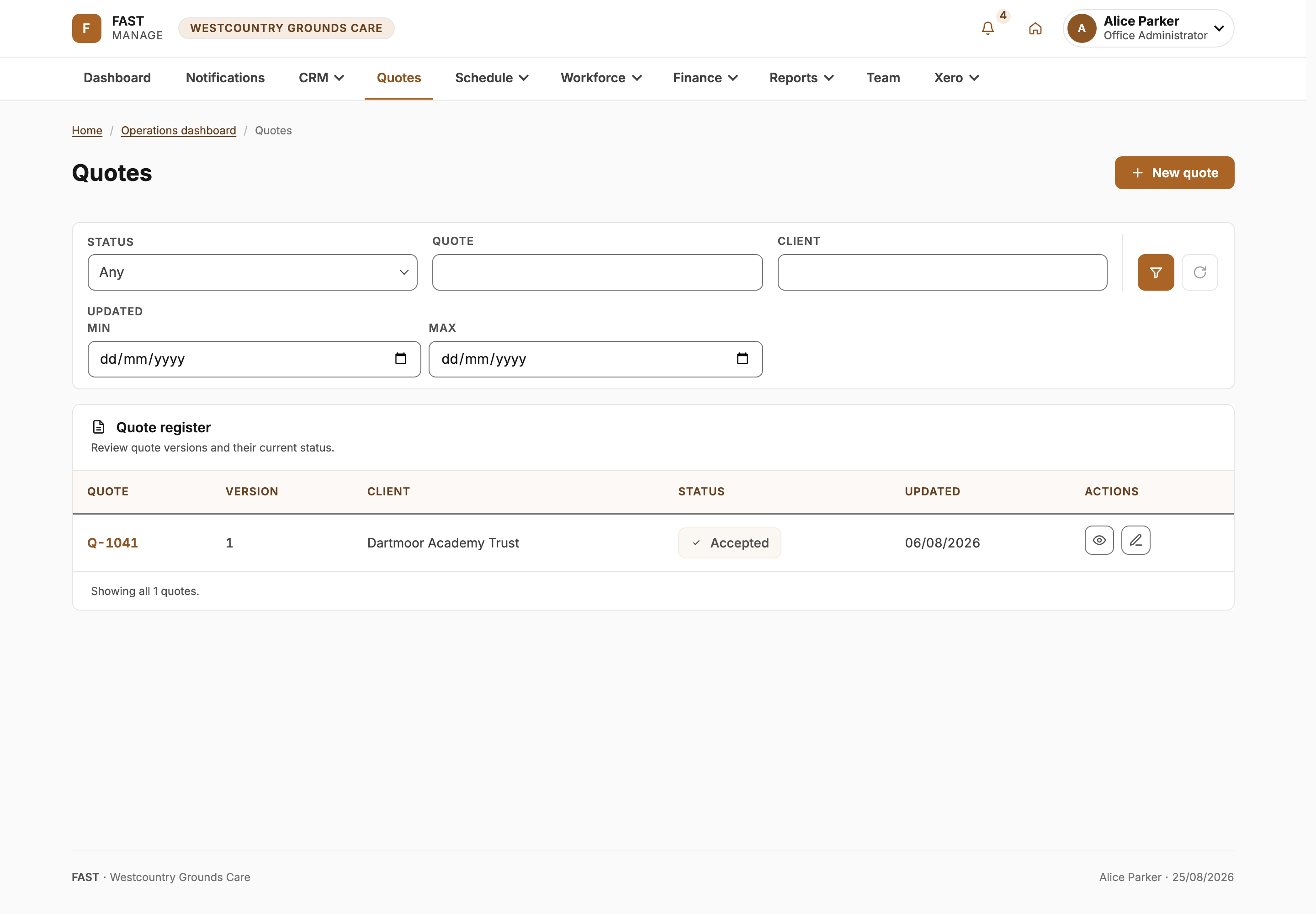The image size is (1316, 914).
Task: Click the Version column header
Action: coord(251,491)
